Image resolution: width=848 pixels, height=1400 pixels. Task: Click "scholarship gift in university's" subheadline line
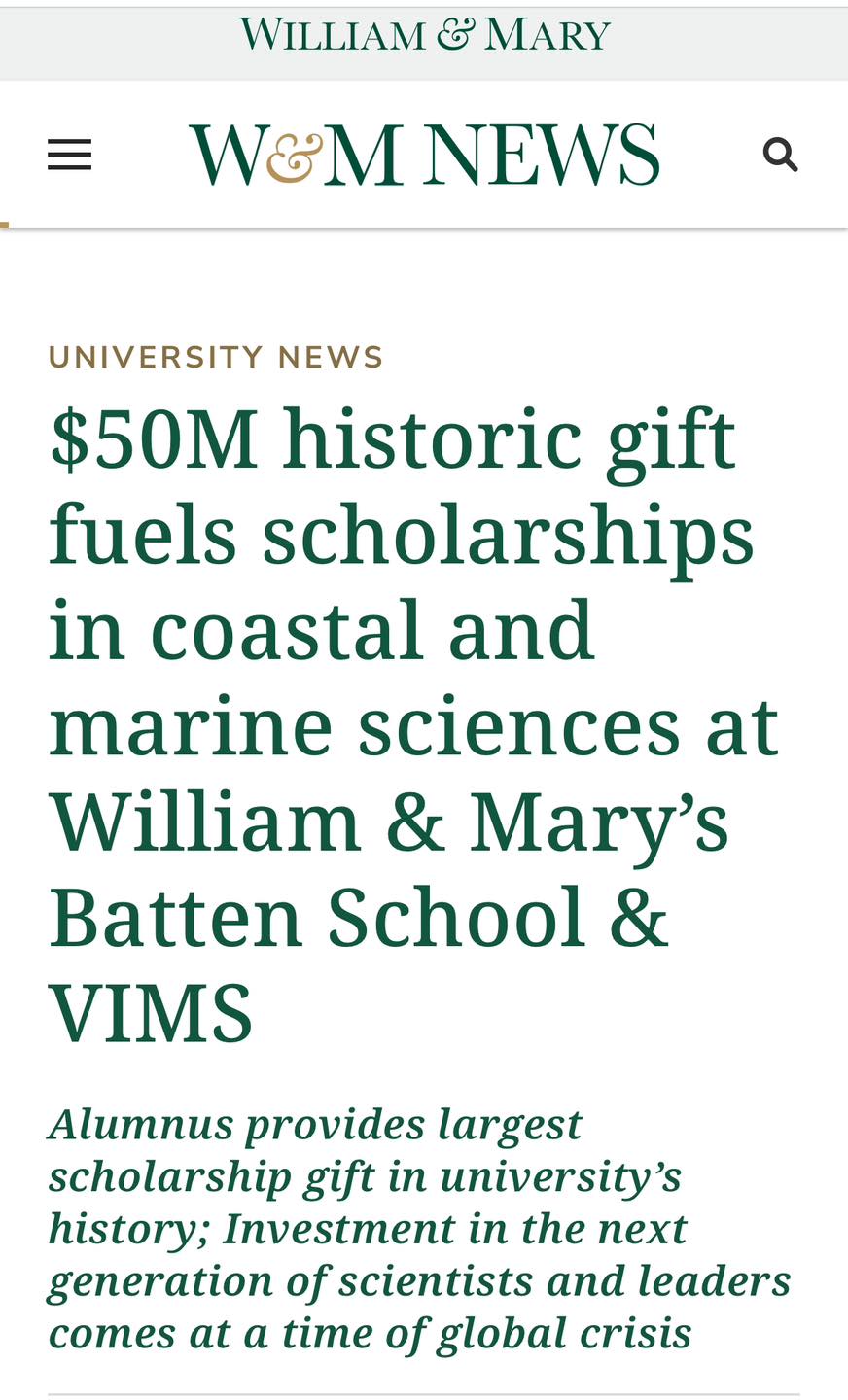[x=365, y=1176]
